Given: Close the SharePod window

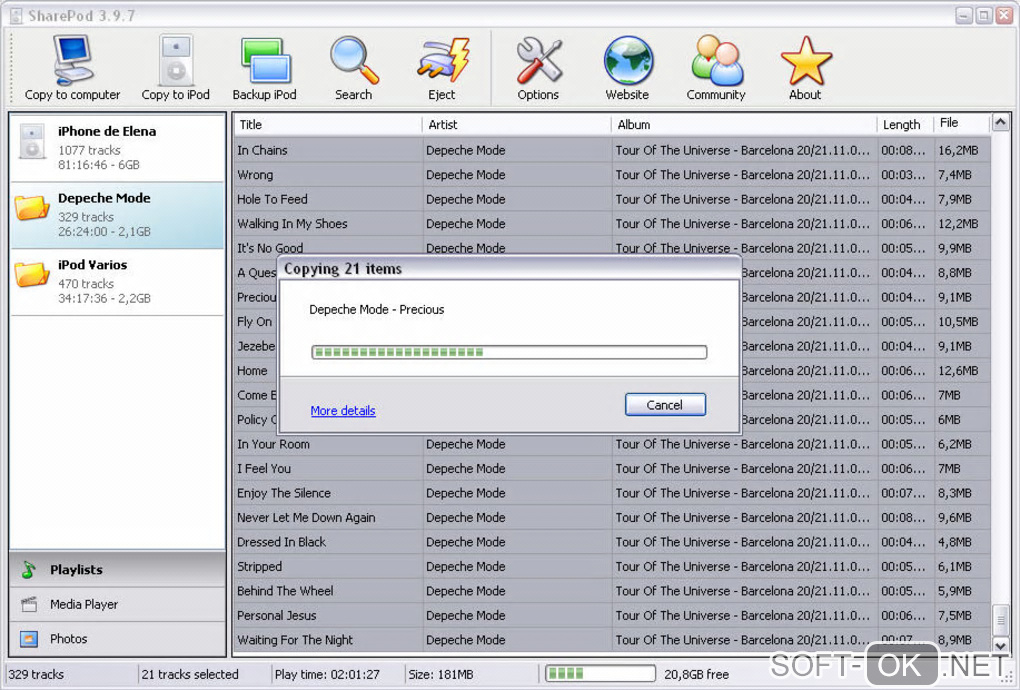Looking at the screenshot, I should [x=1004, y=15].
